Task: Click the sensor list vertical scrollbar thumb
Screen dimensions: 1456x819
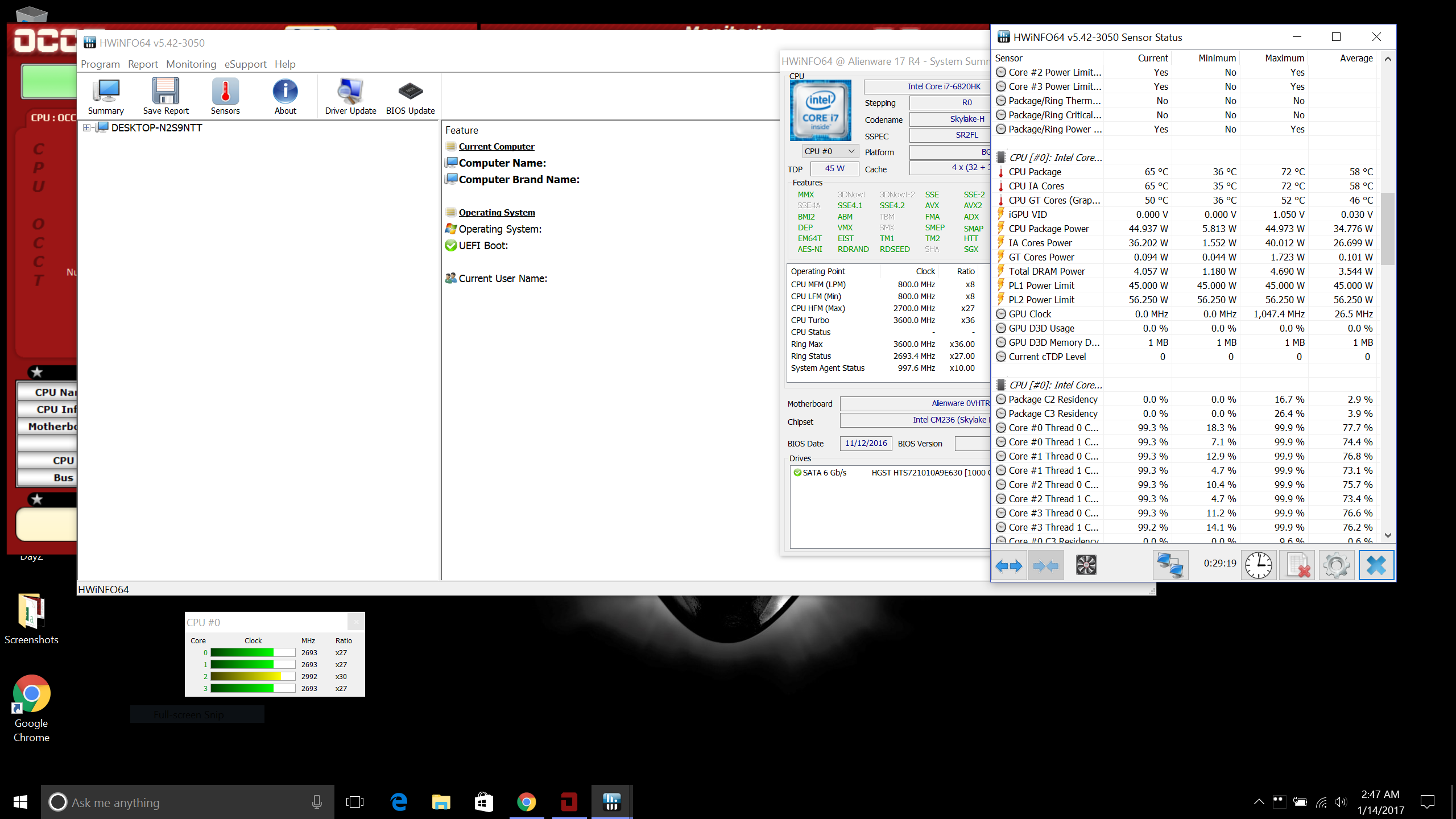Action: coord(1388,229)
